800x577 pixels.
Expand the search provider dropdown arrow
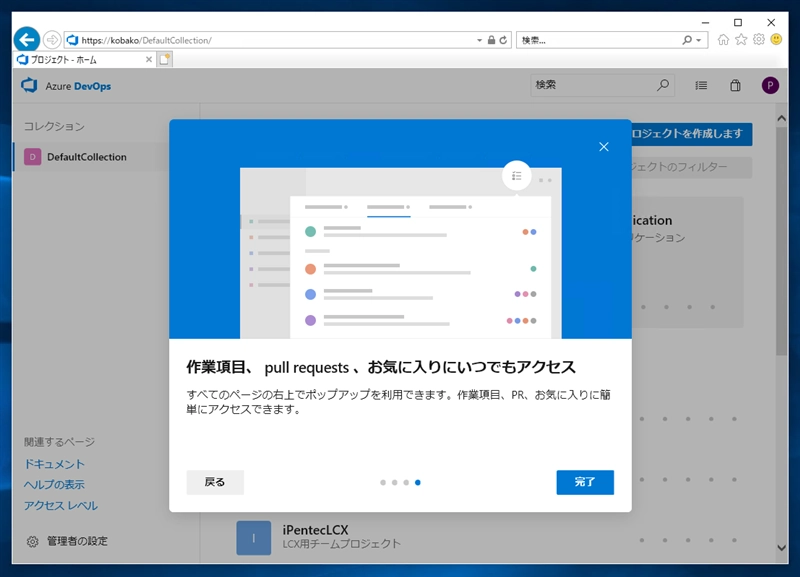tap(699, 40)
